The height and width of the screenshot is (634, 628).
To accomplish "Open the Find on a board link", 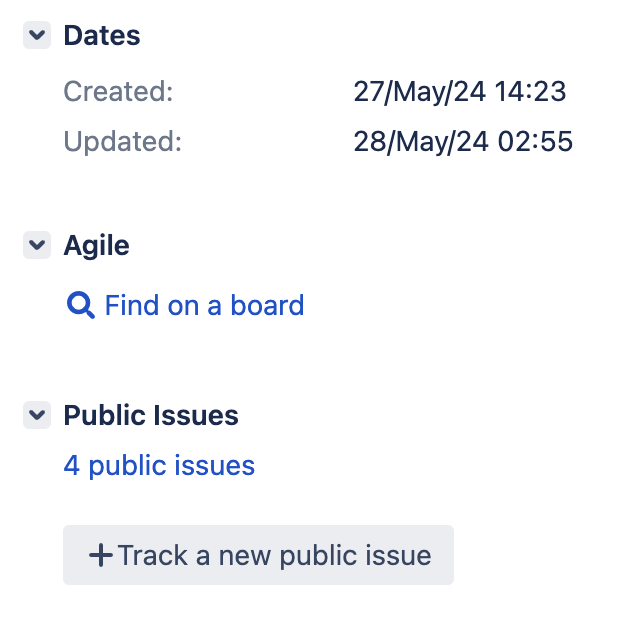I will [x=204, y=305].
